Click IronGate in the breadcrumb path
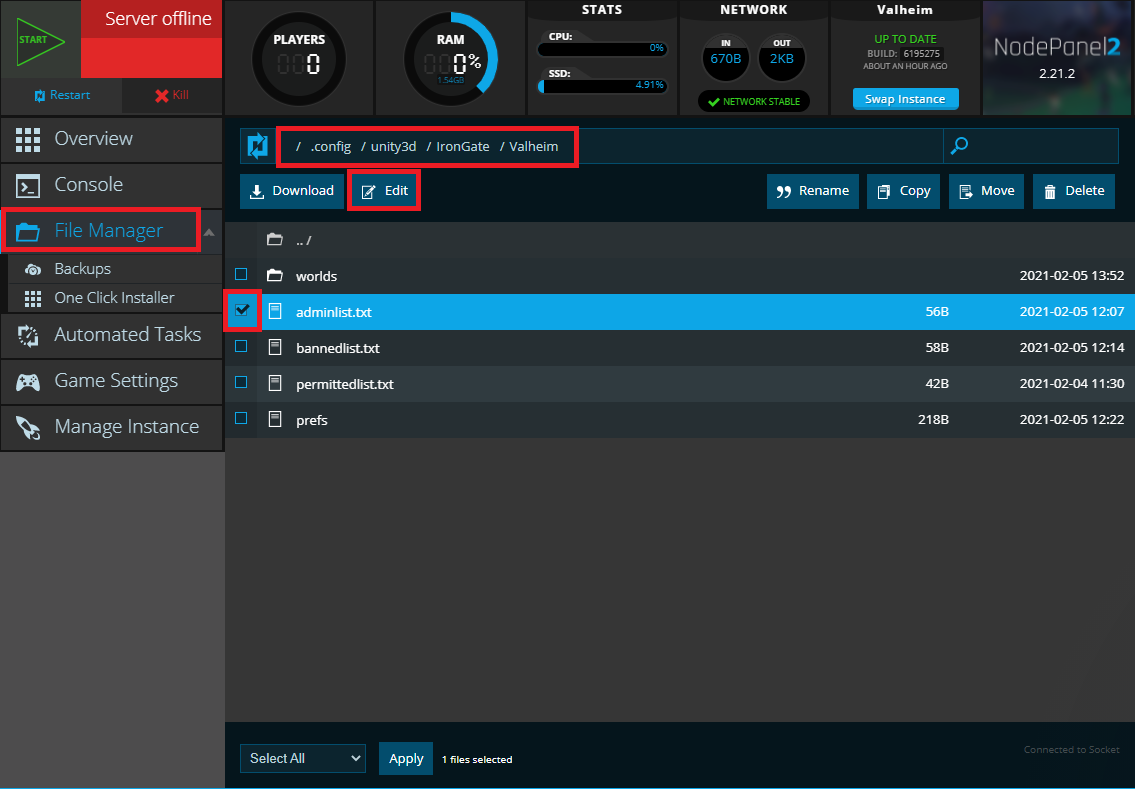Viewport: 1135px width, 789px height. coord(462,146)
